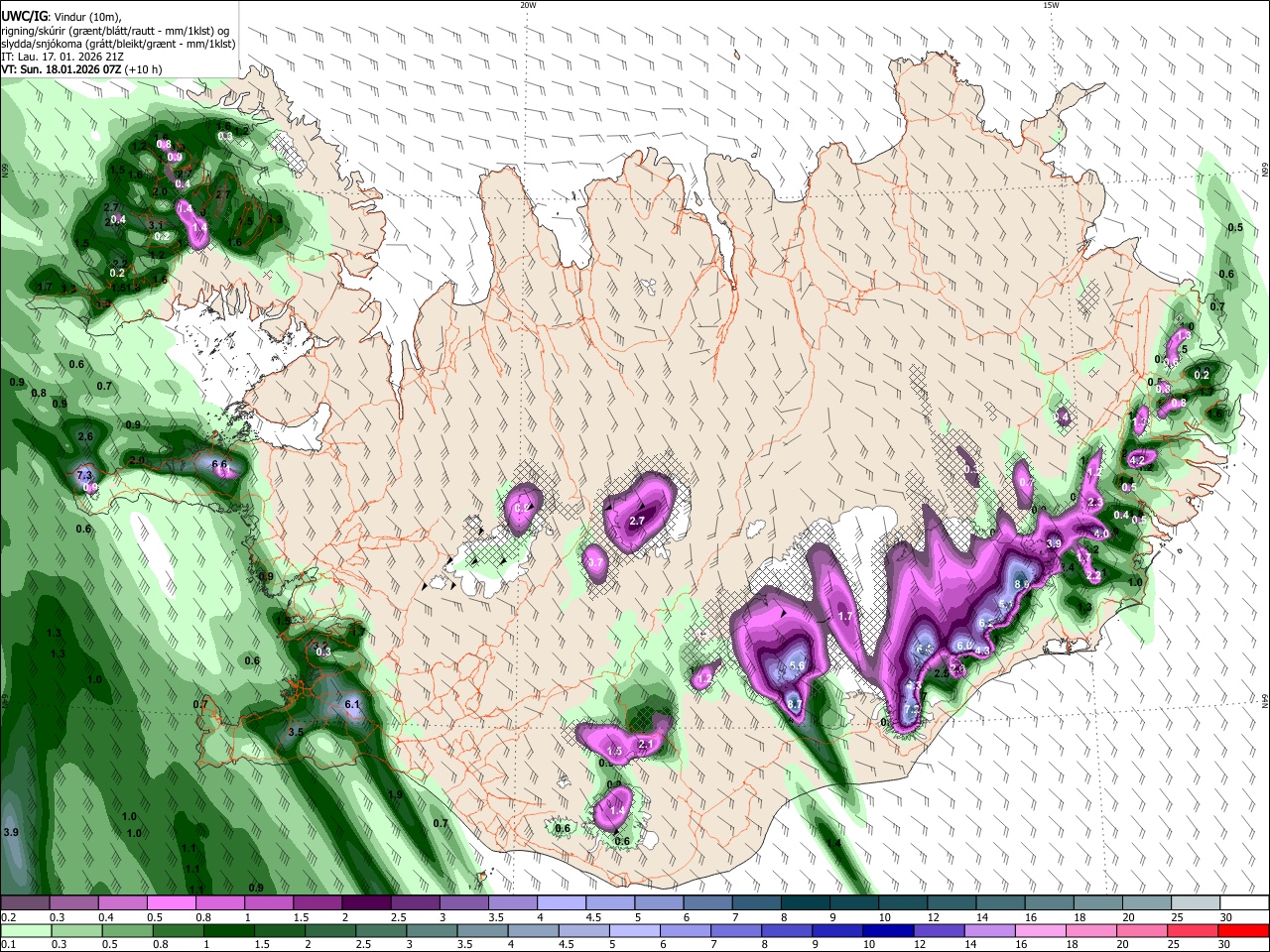Select the '4.0' value on the map
The image size is (1270, 952).
coord(1100,535)
